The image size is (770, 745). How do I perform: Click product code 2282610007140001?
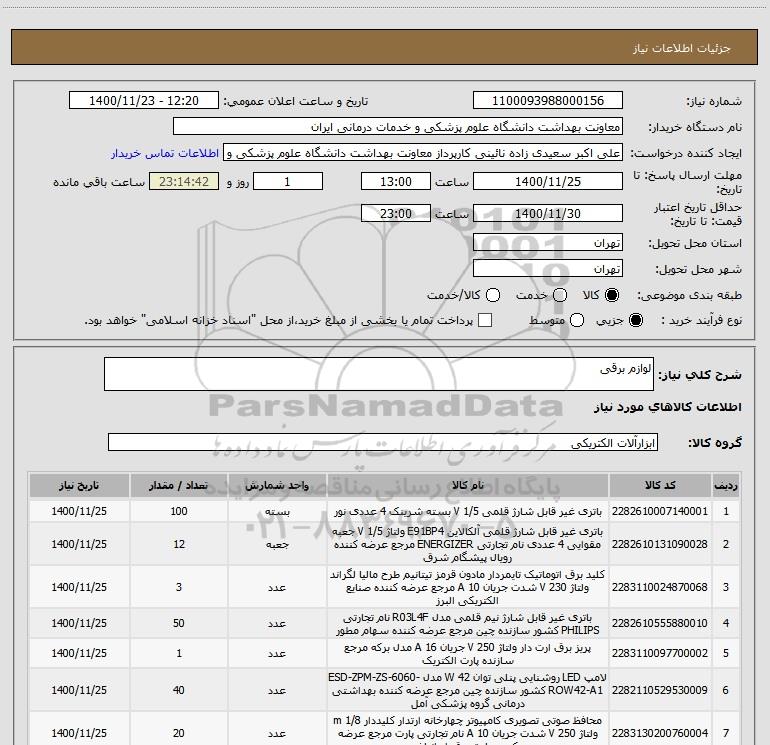coord(660,511)
